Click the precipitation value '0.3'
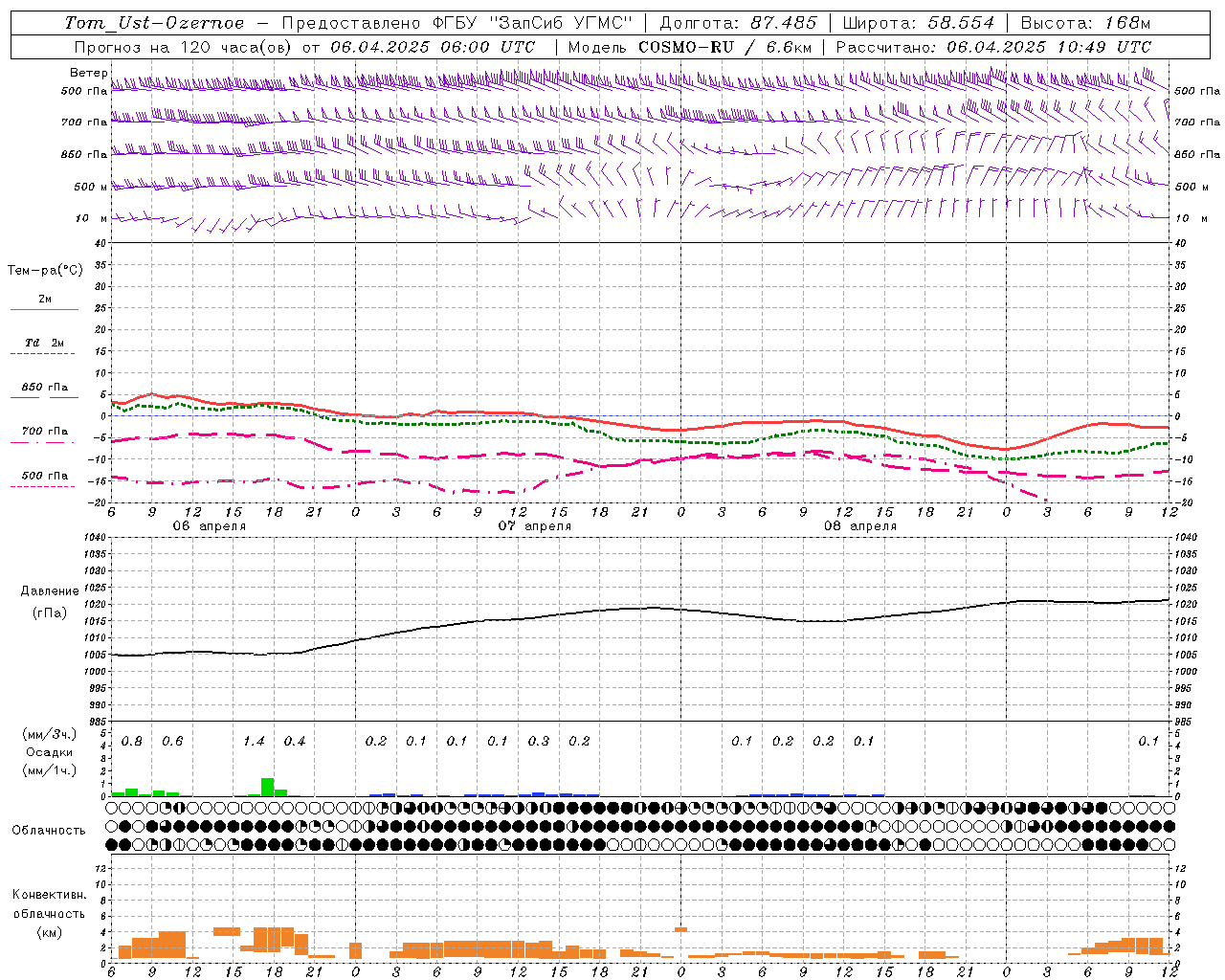The height and width of the screenshot is (980, 1225). point(539,741)
